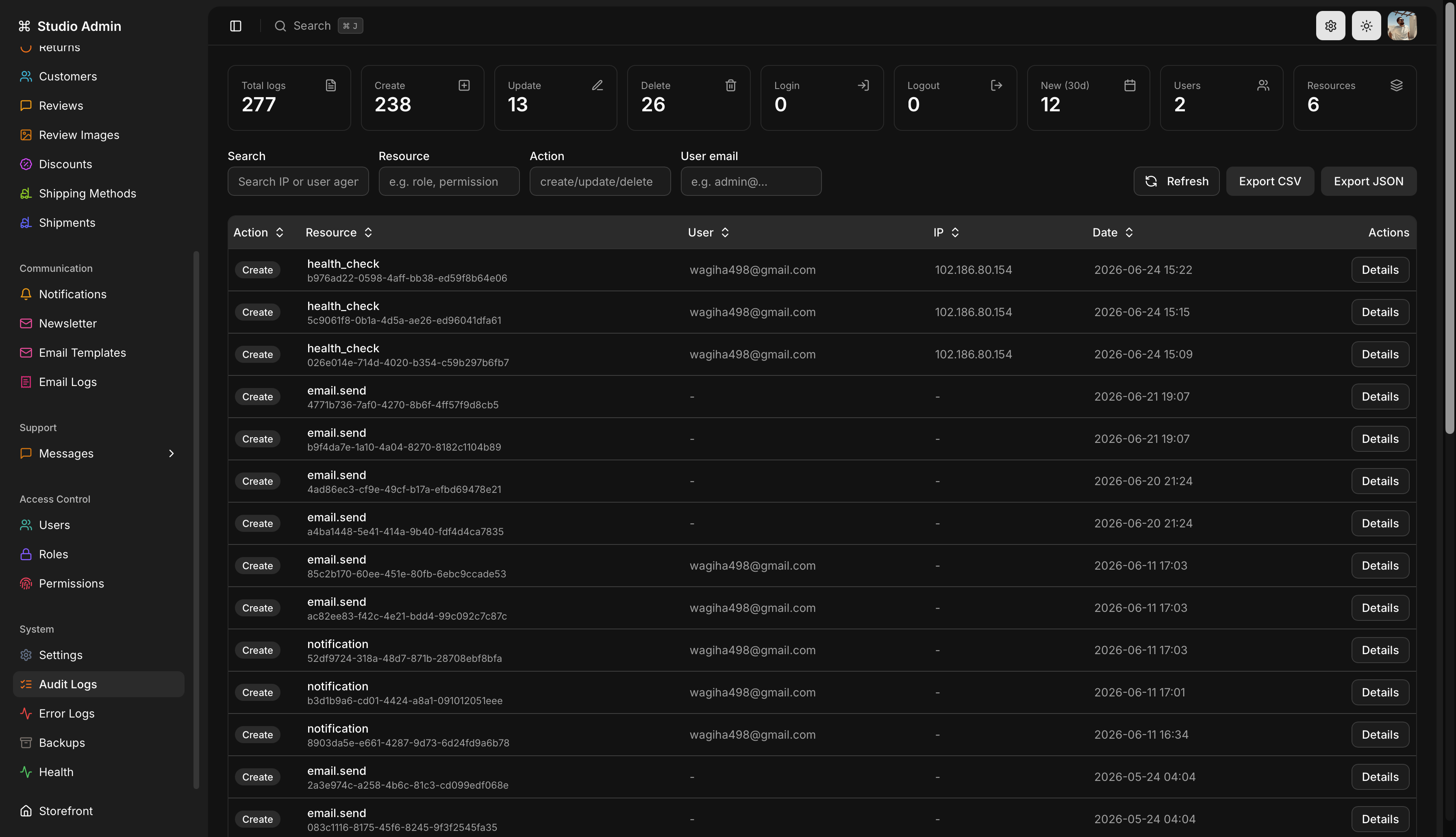Click the pencil icon on Update card

[x=598, y=86]
